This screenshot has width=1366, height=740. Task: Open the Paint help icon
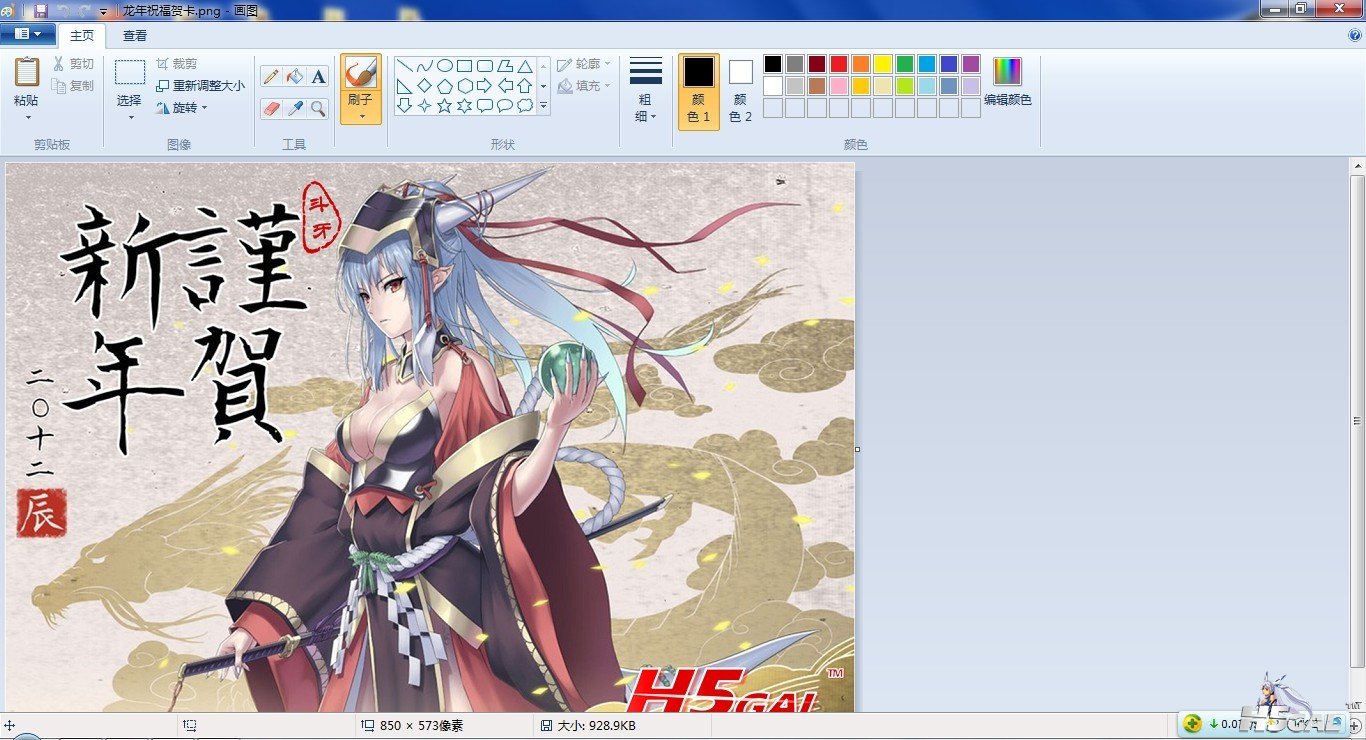(1355, 35)
